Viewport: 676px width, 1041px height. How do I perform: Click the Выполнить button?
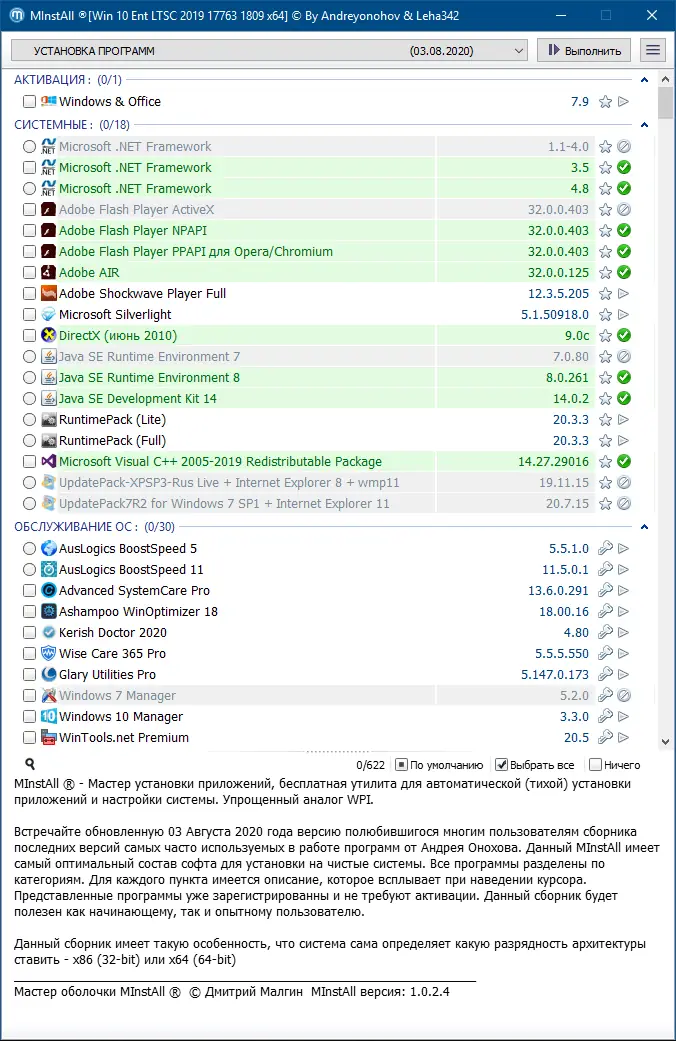click(584, 50)
